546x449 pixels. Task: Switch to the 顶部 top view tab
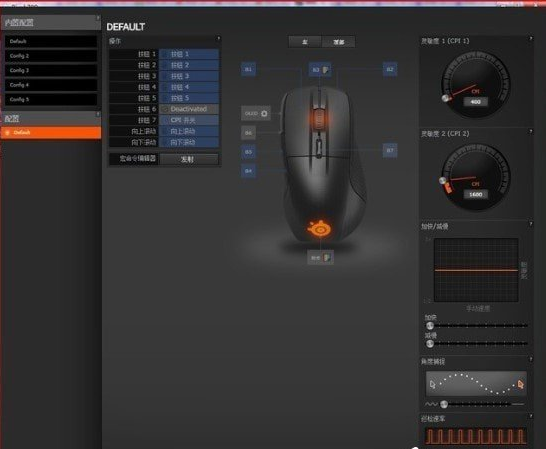[338, 42]
